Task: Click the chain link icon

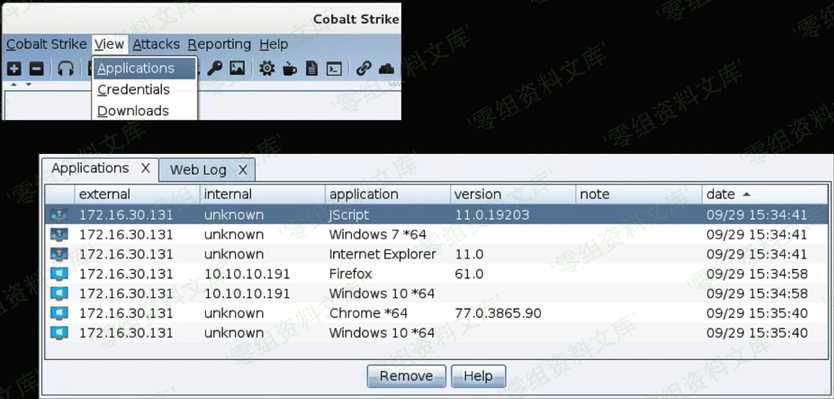Action: [364, 68]
